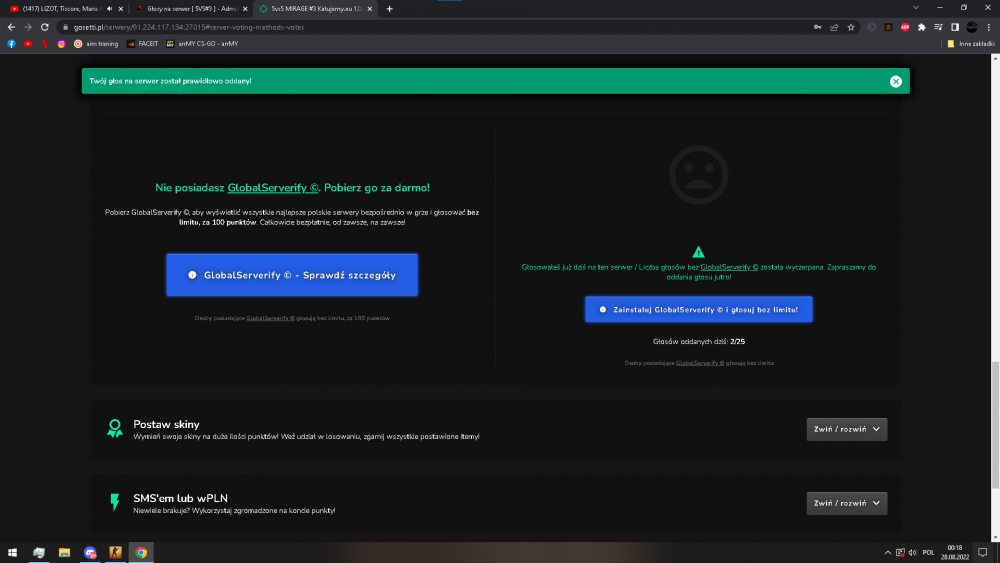The width and height of the screenshot is (1000, 563).
Task: Bookmark this page with the star icon
Action: pyautogui.click(x=851, y=27)
